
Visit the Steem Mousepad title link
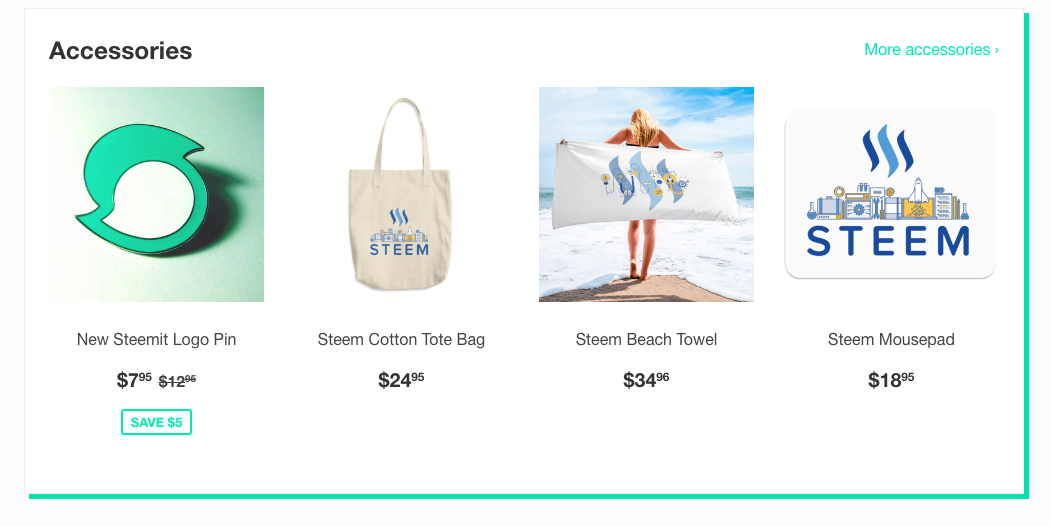point(891,339)
